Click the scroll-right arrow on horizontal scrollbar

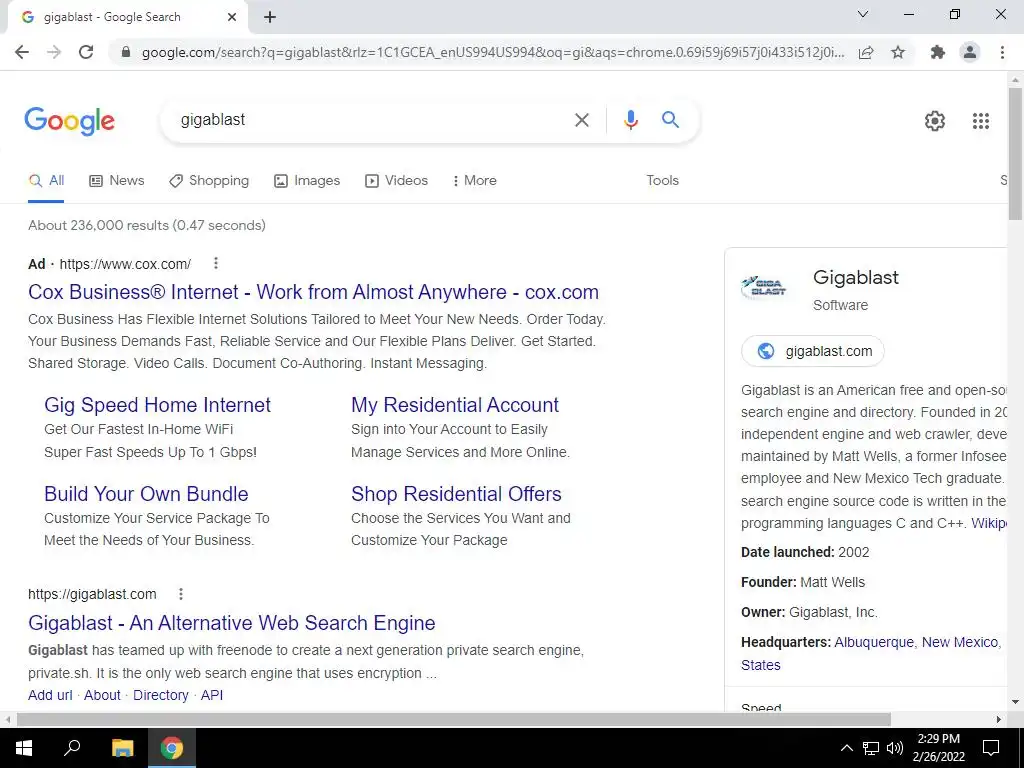tap(999, 720)
